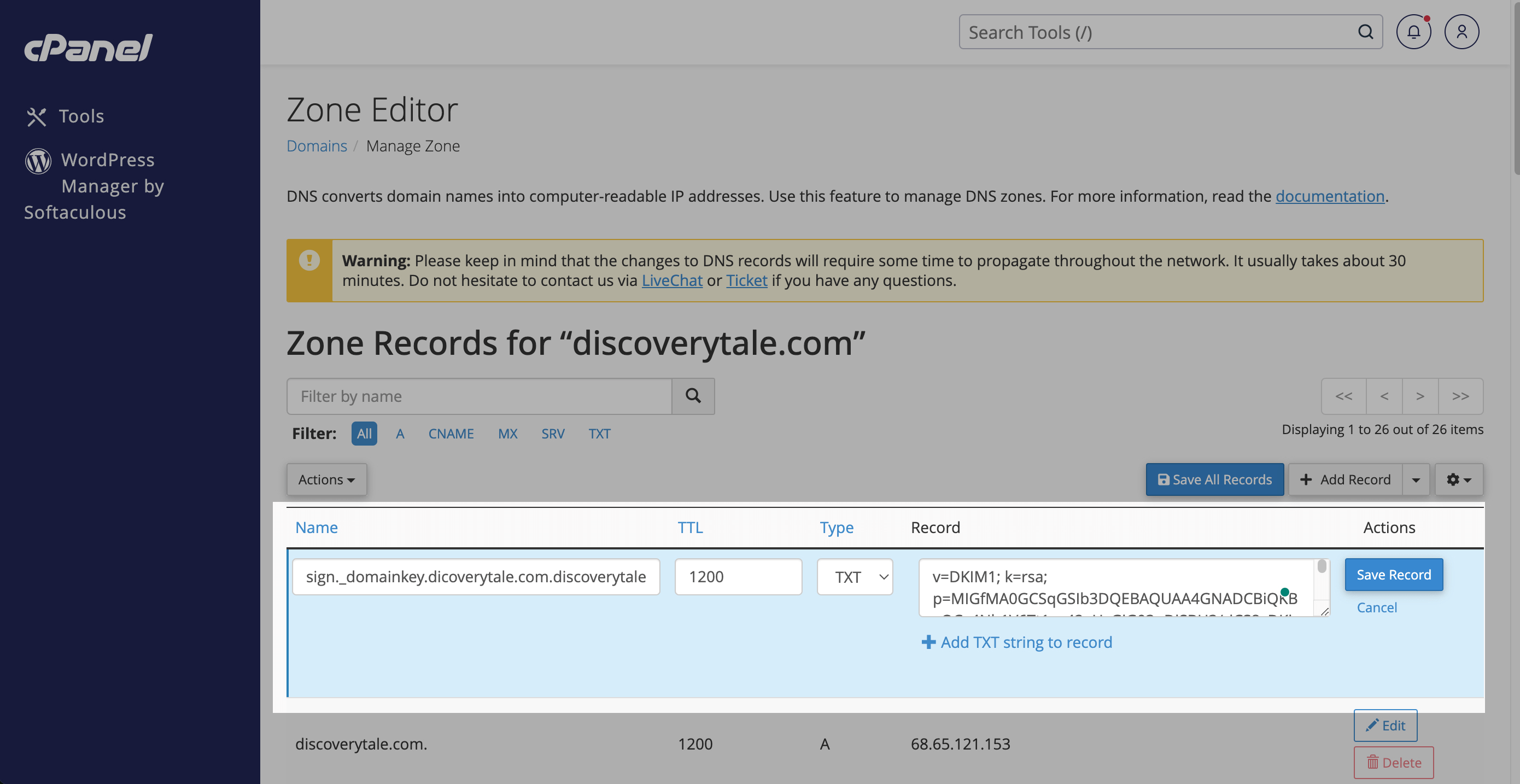Open the gear settings menu
1520x784 pixels.
(1458, 479)
